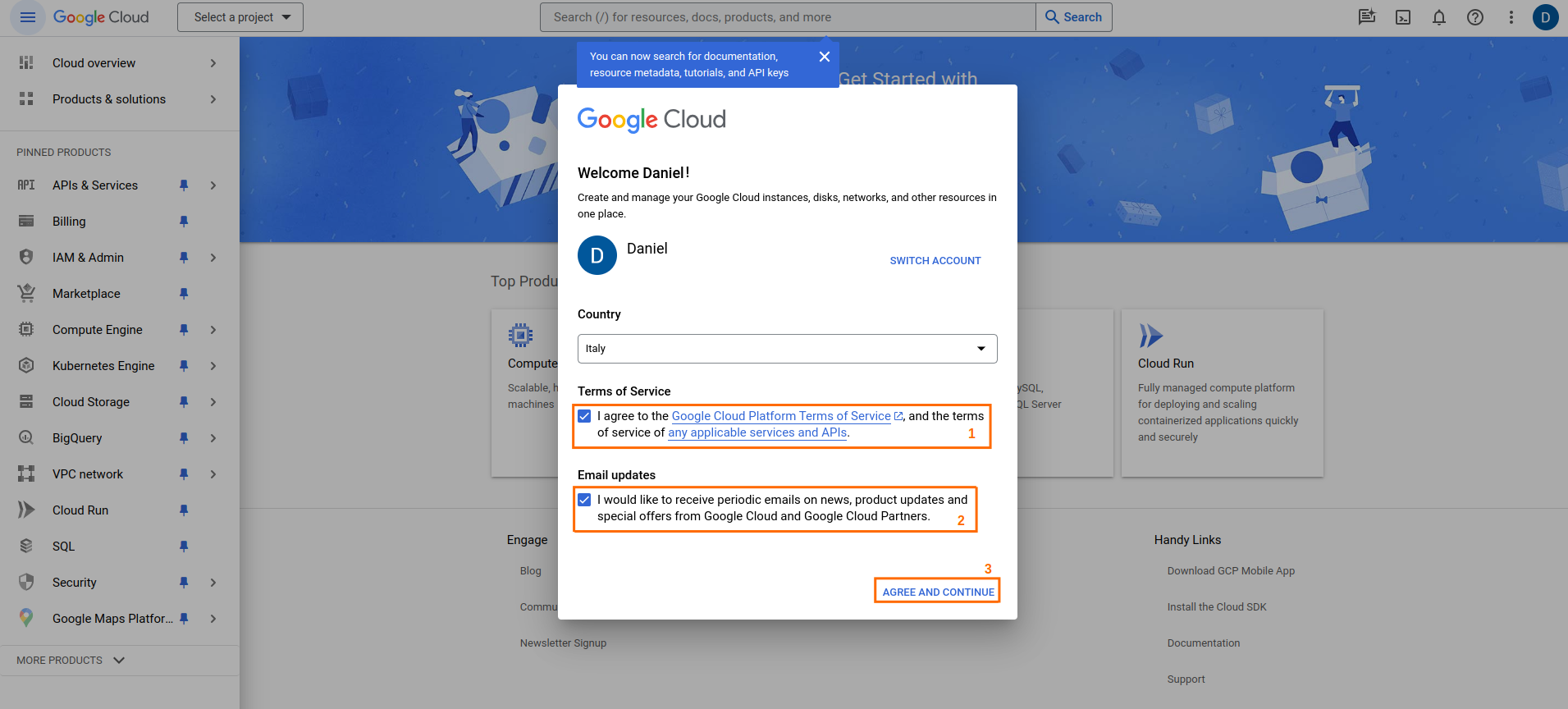Image resolution: width=1568 pixels, height=709 pixels.
Task: Open the hamburger navigation menu
Action: [x=28, y=17]
